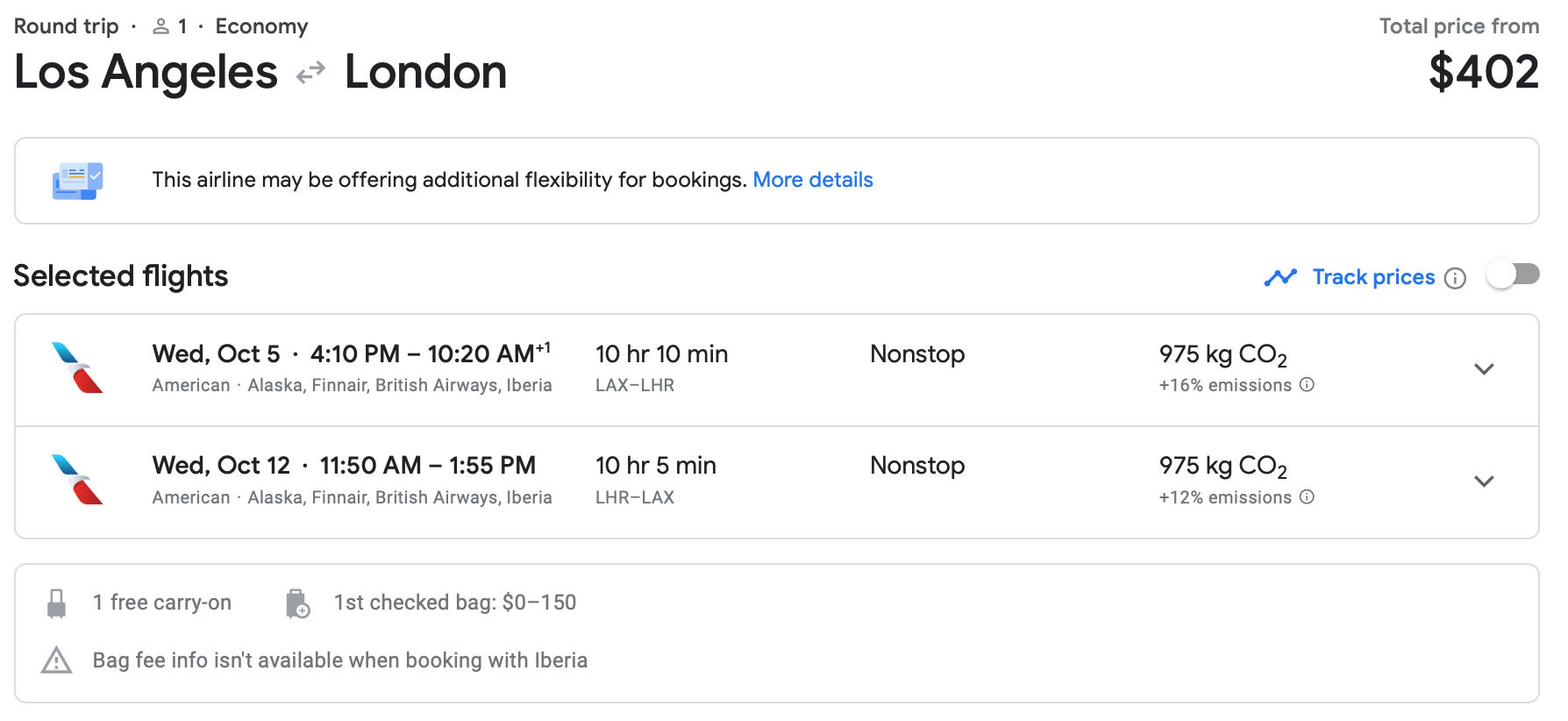Image resolution: width=1568 pixels, height=721 pixels.
Task: Click the +12% emissions info icon
Action: pos(1307,497)
